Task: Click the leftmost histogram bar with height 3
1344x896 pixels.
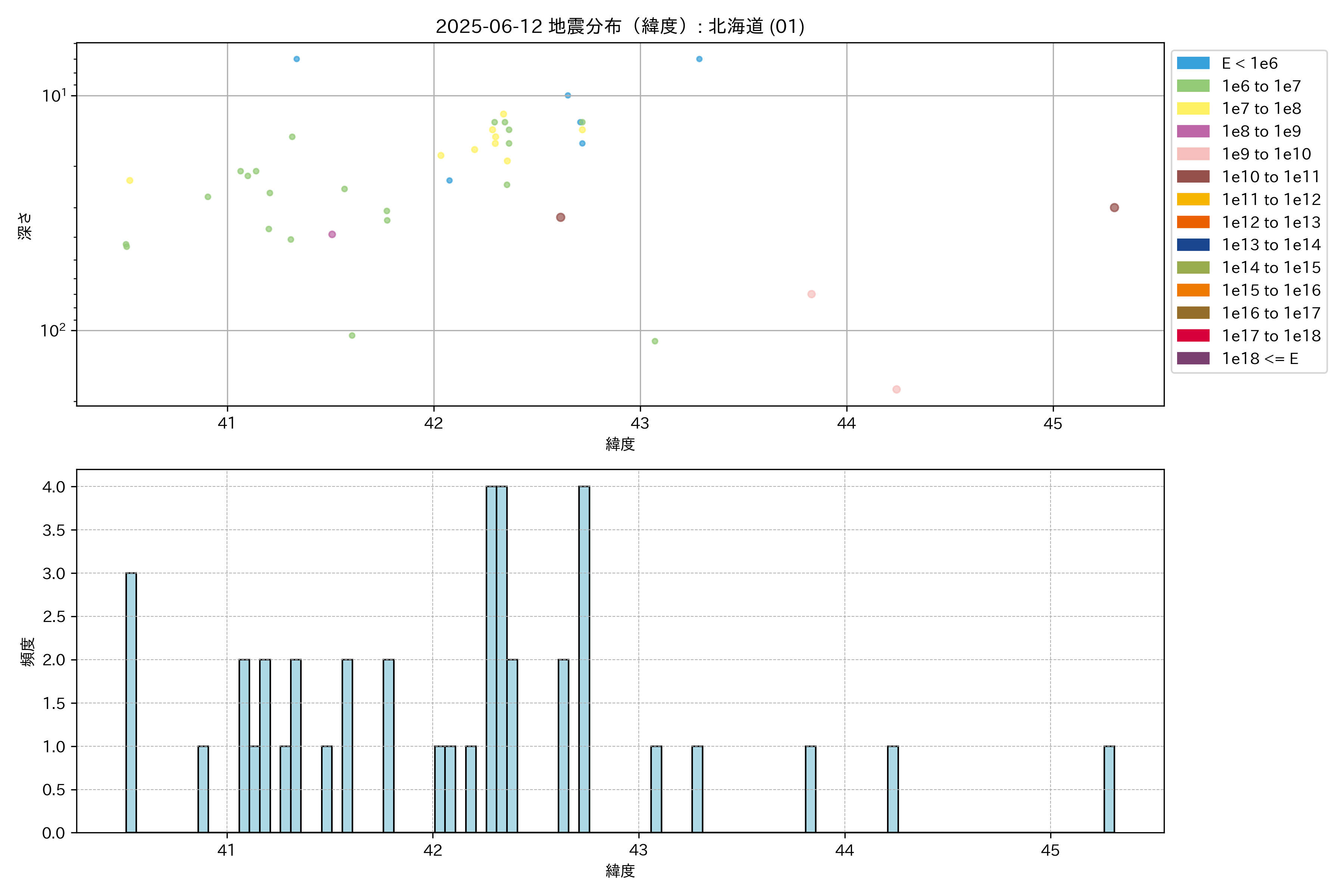Action: 131,703
